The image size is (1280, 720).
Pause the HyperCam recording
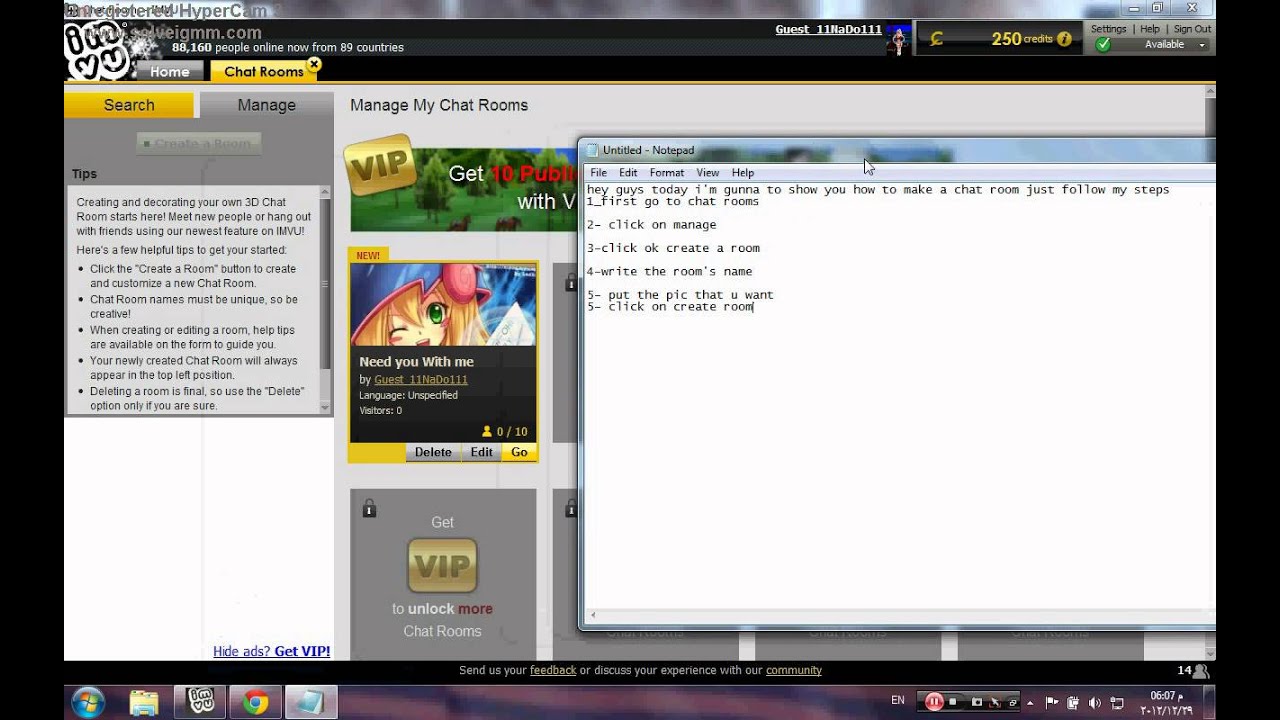tap(934, 702)
